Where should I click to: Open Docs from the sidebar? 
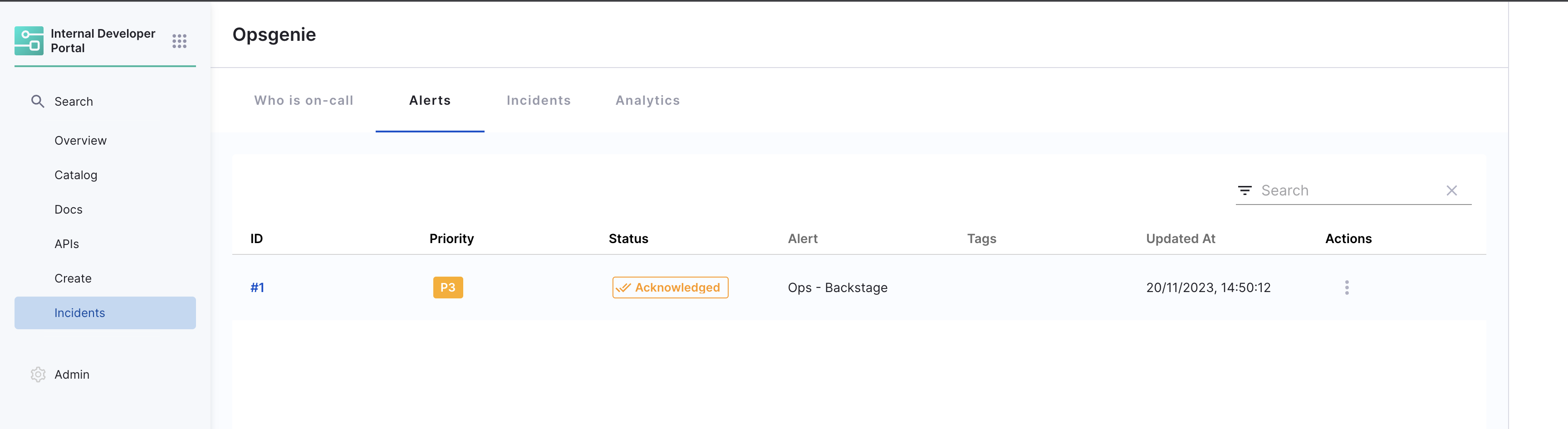coord(68,210)
